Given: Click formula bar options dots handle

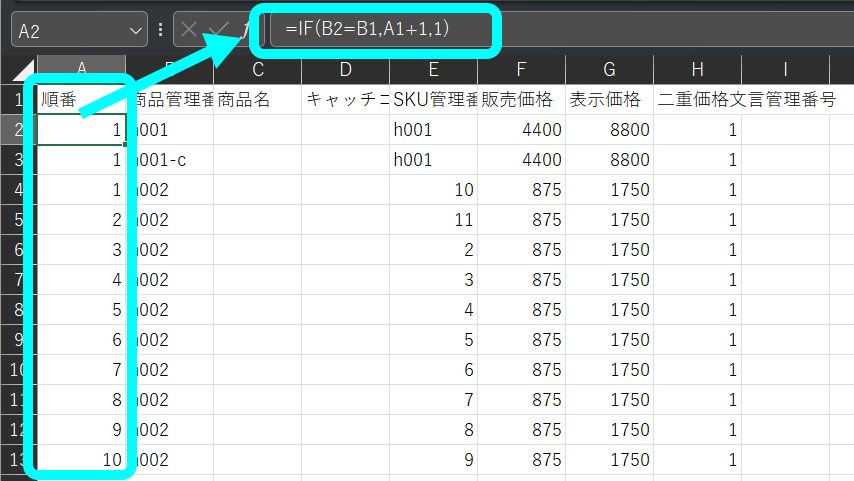Looking at the screenshot, I should tap(160, 29).
